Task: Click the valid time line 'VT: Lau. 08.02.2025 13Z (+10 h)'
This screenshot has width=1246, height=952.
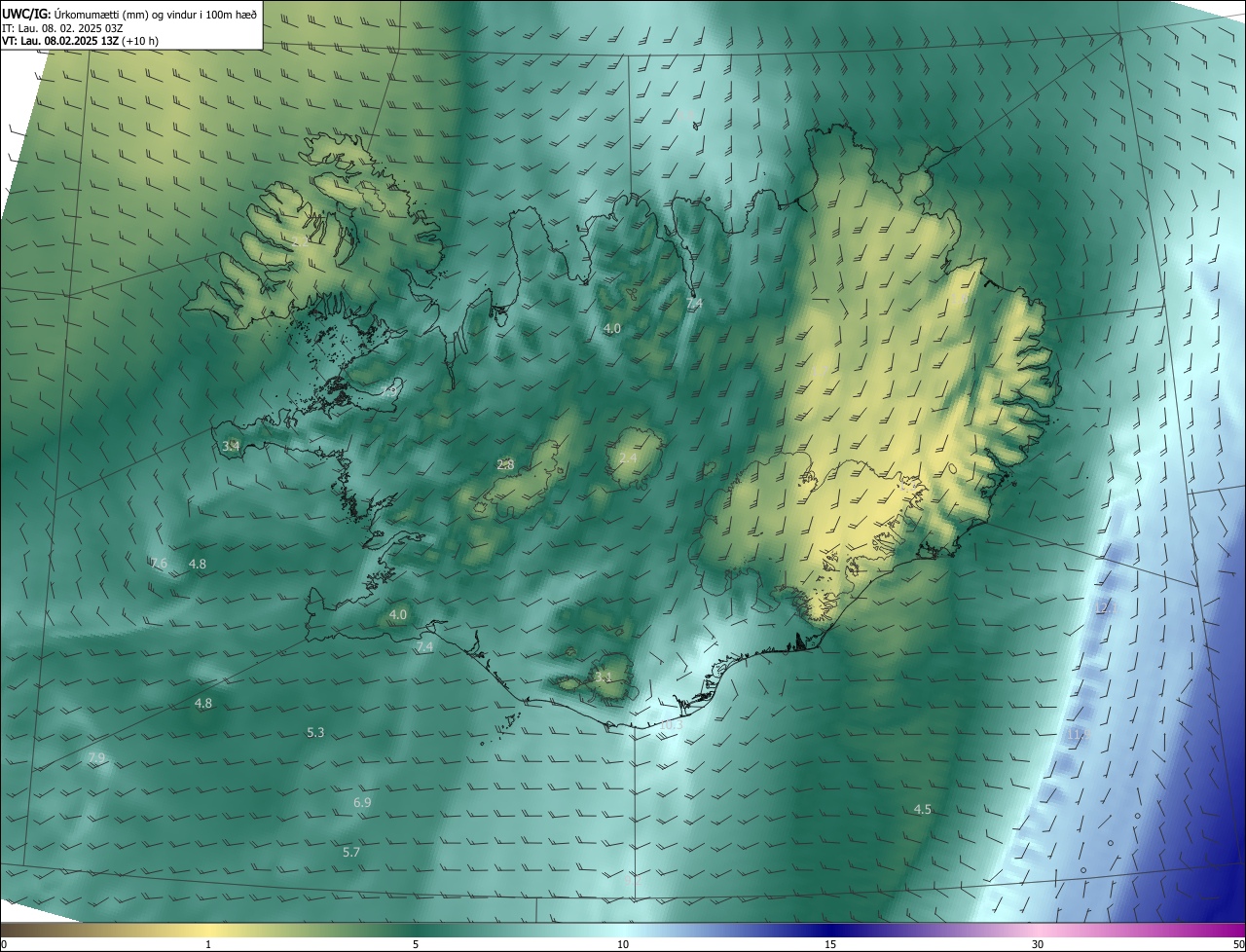Action: [80, 41]
